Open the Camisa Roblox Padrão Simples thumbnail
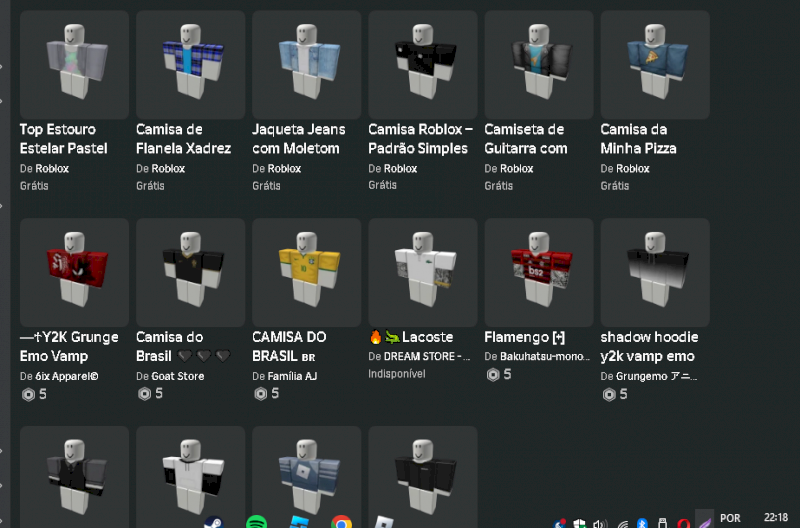This screenshot has width=800, height=528. pos(423,65)
